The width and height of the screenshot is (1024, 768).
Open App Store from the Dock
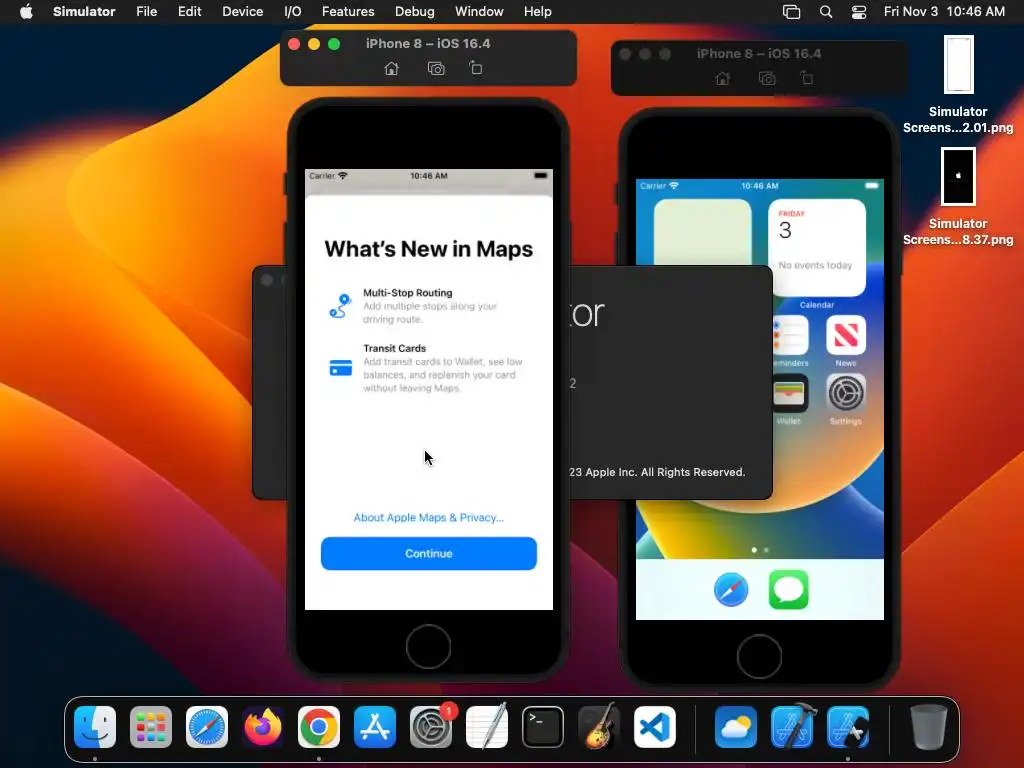(375, 727)
